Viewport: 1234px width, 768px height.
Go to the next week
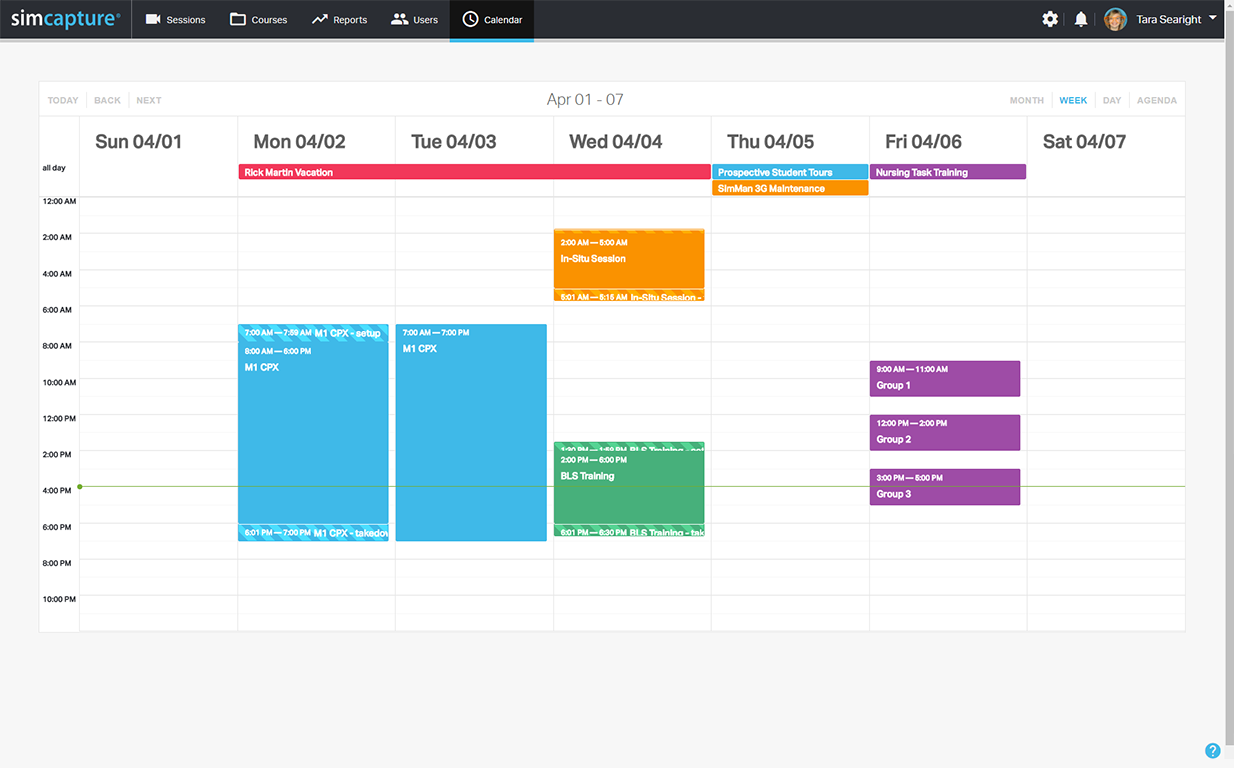click(149, 100)
